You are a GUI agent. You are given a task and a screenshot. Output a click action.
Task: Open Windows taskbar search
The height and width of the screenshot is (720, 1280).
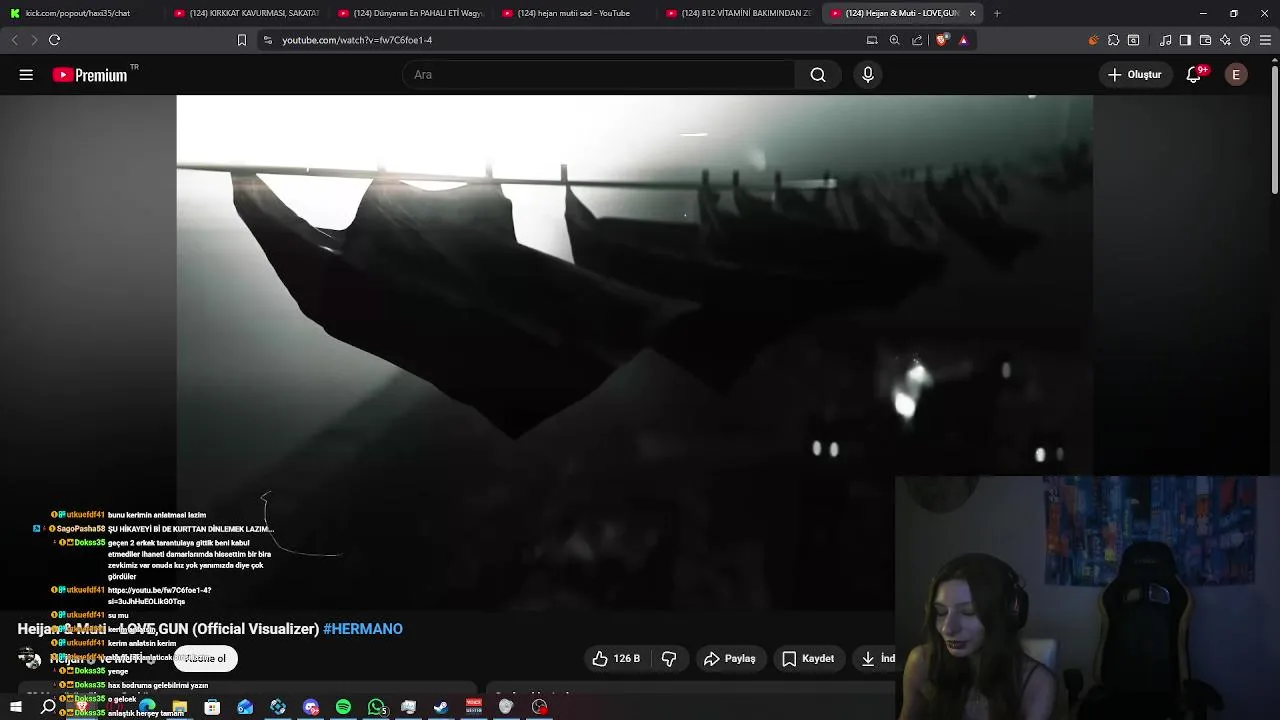point(48,707)
